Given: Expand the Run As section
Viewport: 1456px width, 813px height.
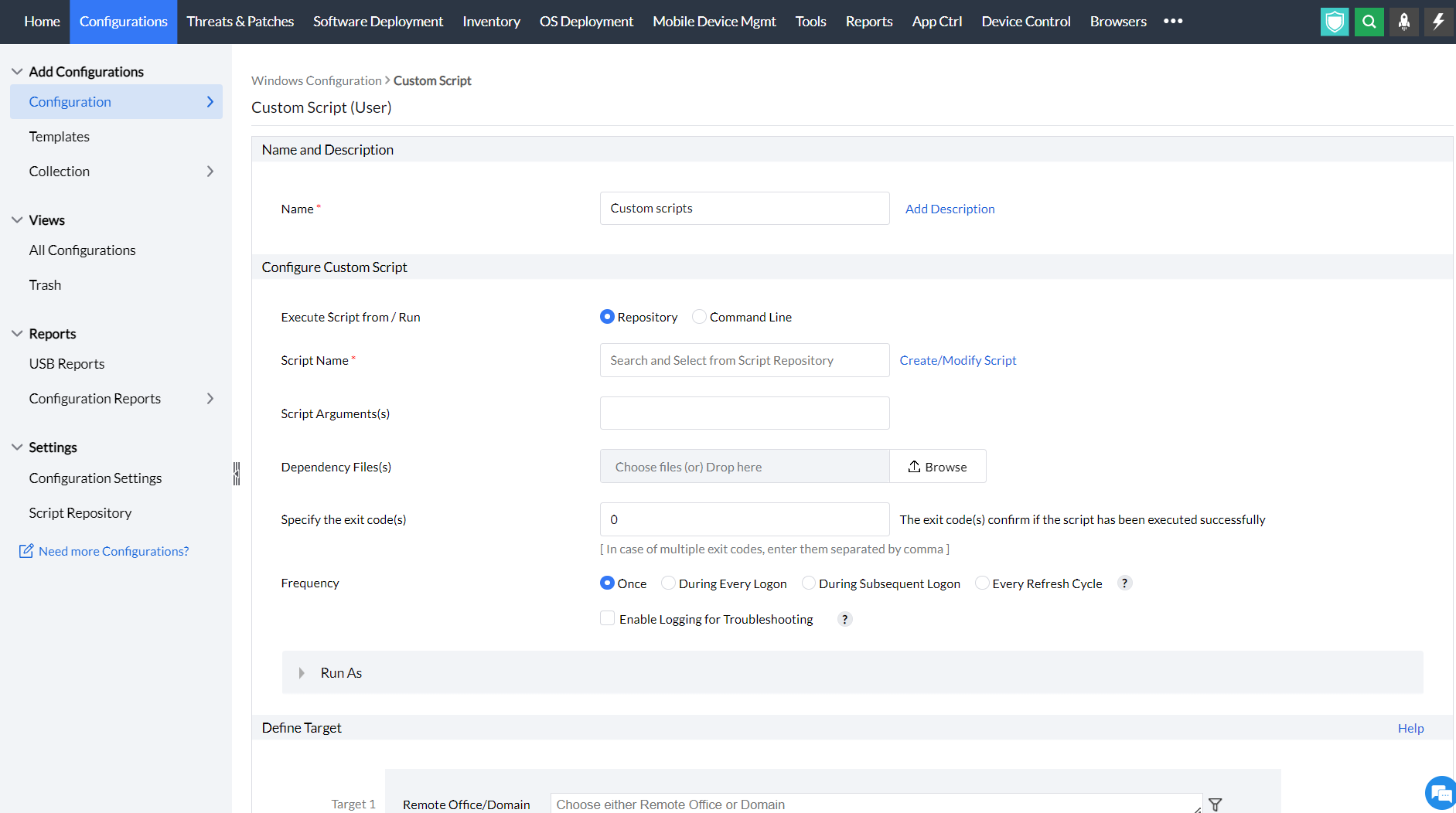Looking at the screenshot, I should pyautogui.click(x=302, y=673).
